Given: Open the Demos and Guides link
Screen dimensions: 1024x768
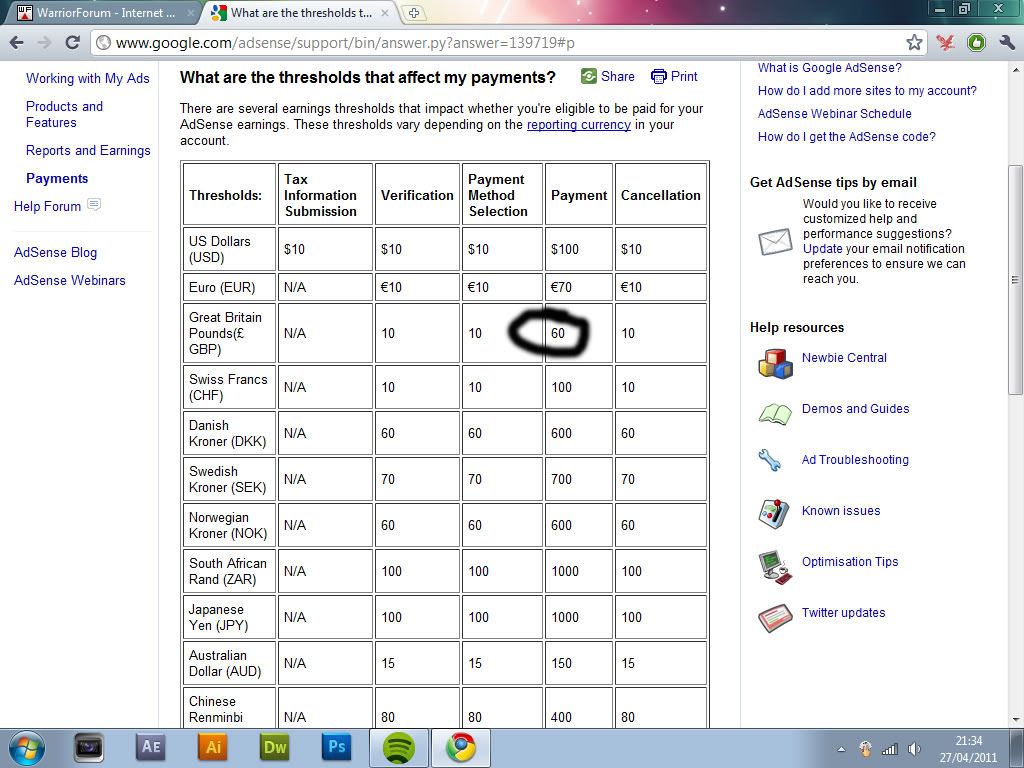Looking at the screenshot, I should pyautogui.click(x=856, y=409).
